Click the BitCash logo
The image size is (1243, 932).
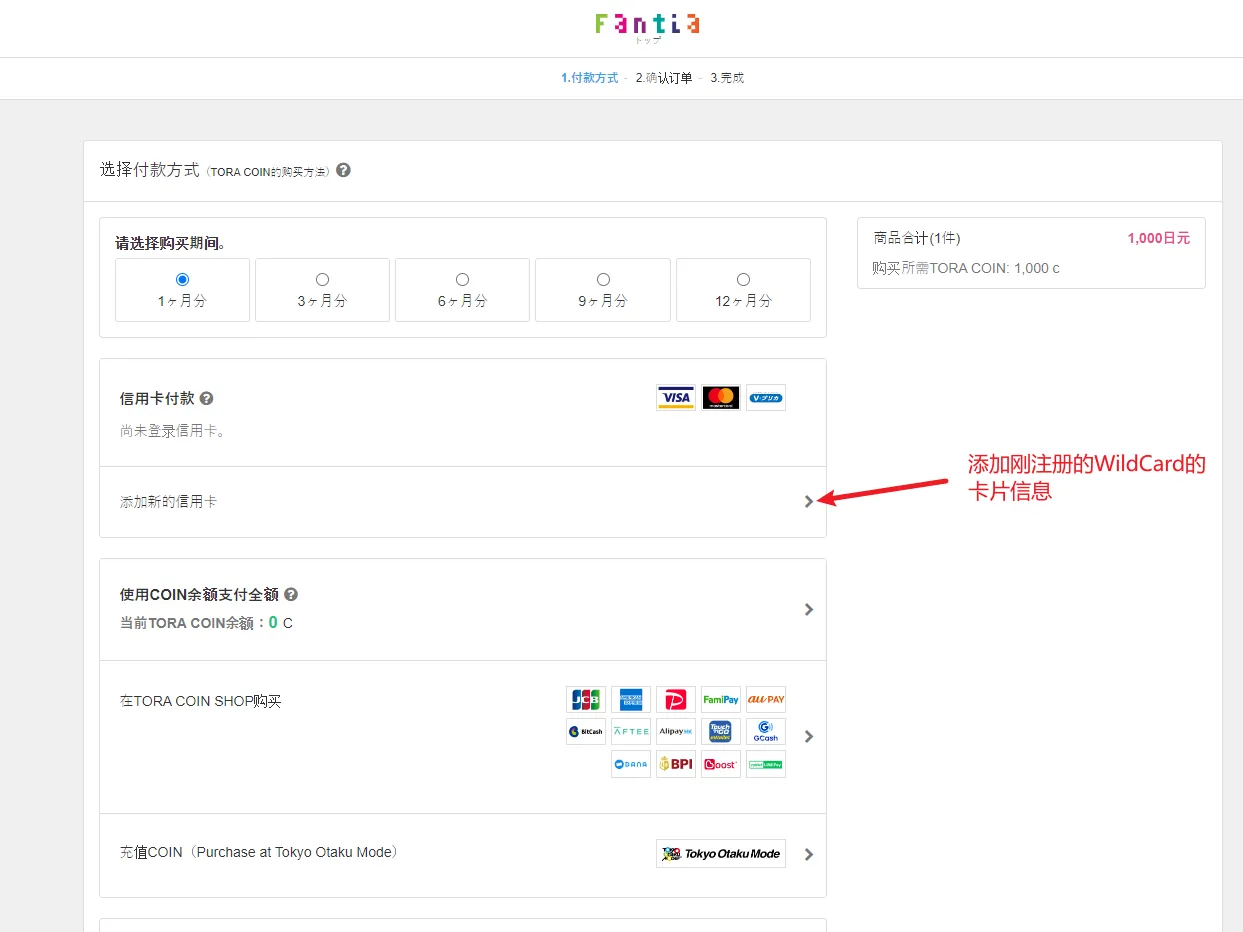(586, 732)
